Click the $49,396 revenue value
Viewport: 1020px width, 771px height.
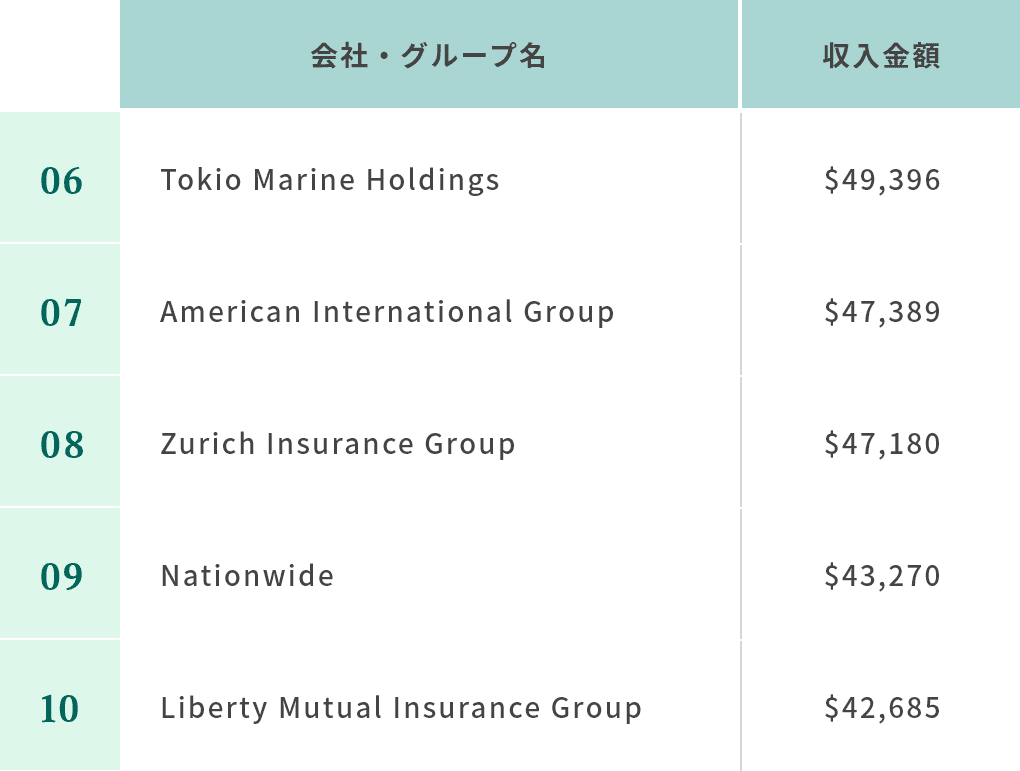click(882, 180)
